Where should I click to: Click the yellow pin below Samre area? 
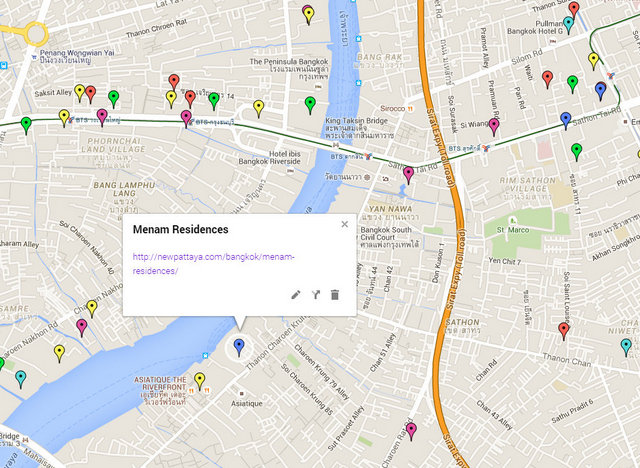(60, 354)
